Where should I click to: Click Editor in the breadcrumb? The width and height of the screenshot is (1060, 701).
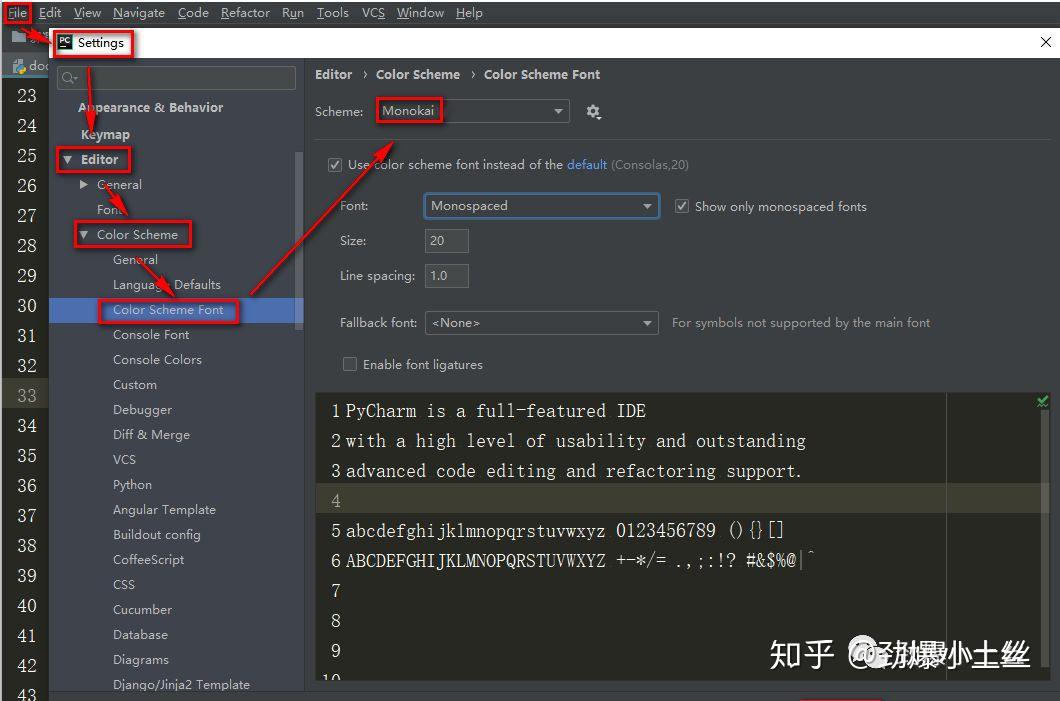[333, 74]
